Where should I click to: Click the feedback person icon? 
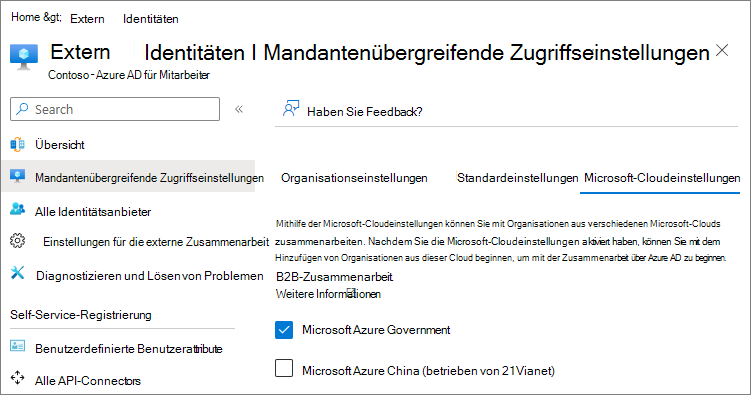pos(291,109)
